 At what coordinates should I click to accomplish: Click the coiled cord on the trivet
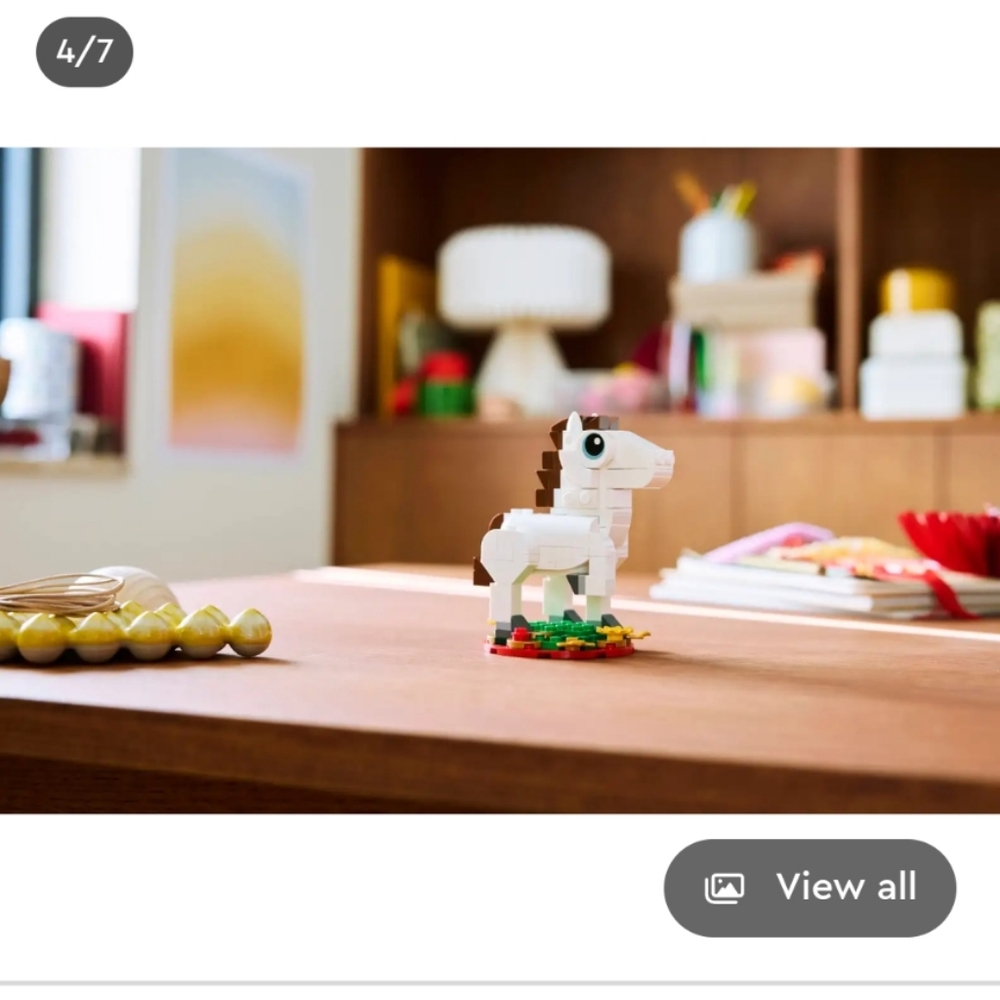tap(59, 591)
